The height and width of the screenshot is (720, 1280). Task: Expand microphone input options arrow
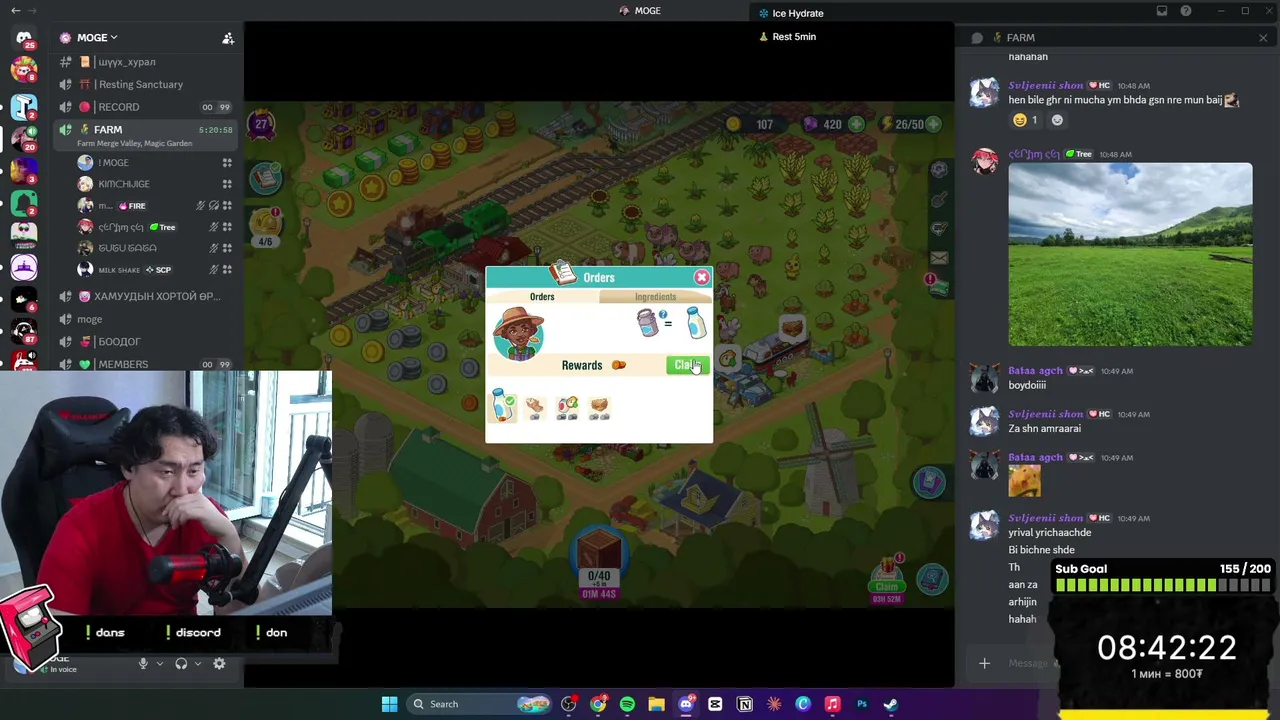(159, 664)
